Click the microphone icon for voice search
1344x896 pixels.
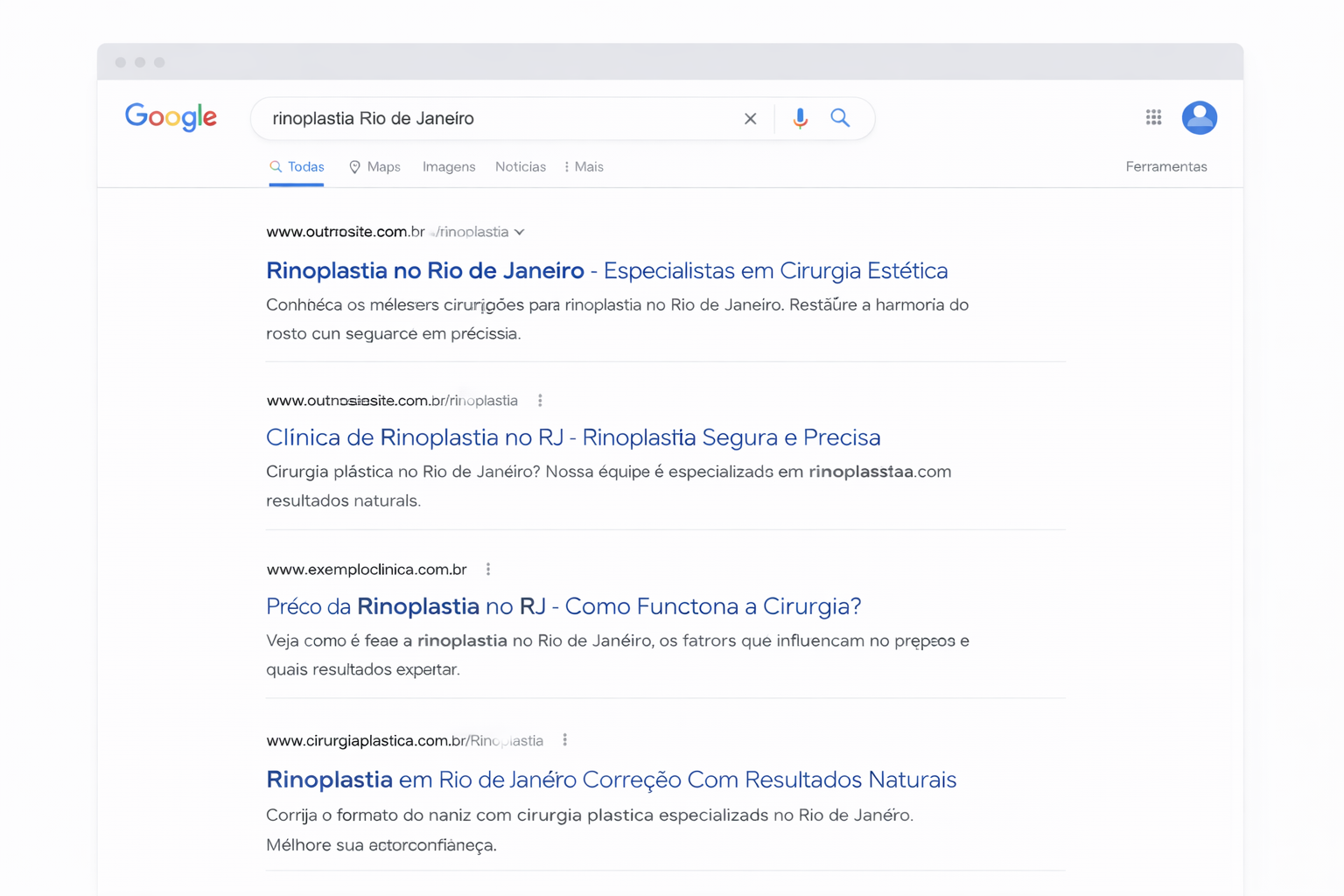tap(799, 118)
